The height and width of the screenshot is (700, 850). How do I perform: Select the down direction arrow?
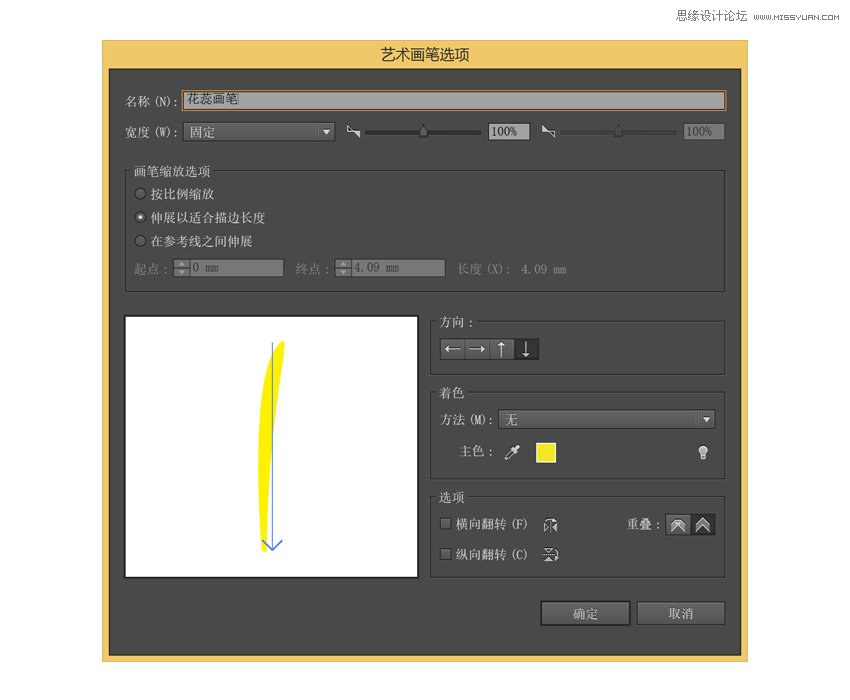(x=526, y=349)
